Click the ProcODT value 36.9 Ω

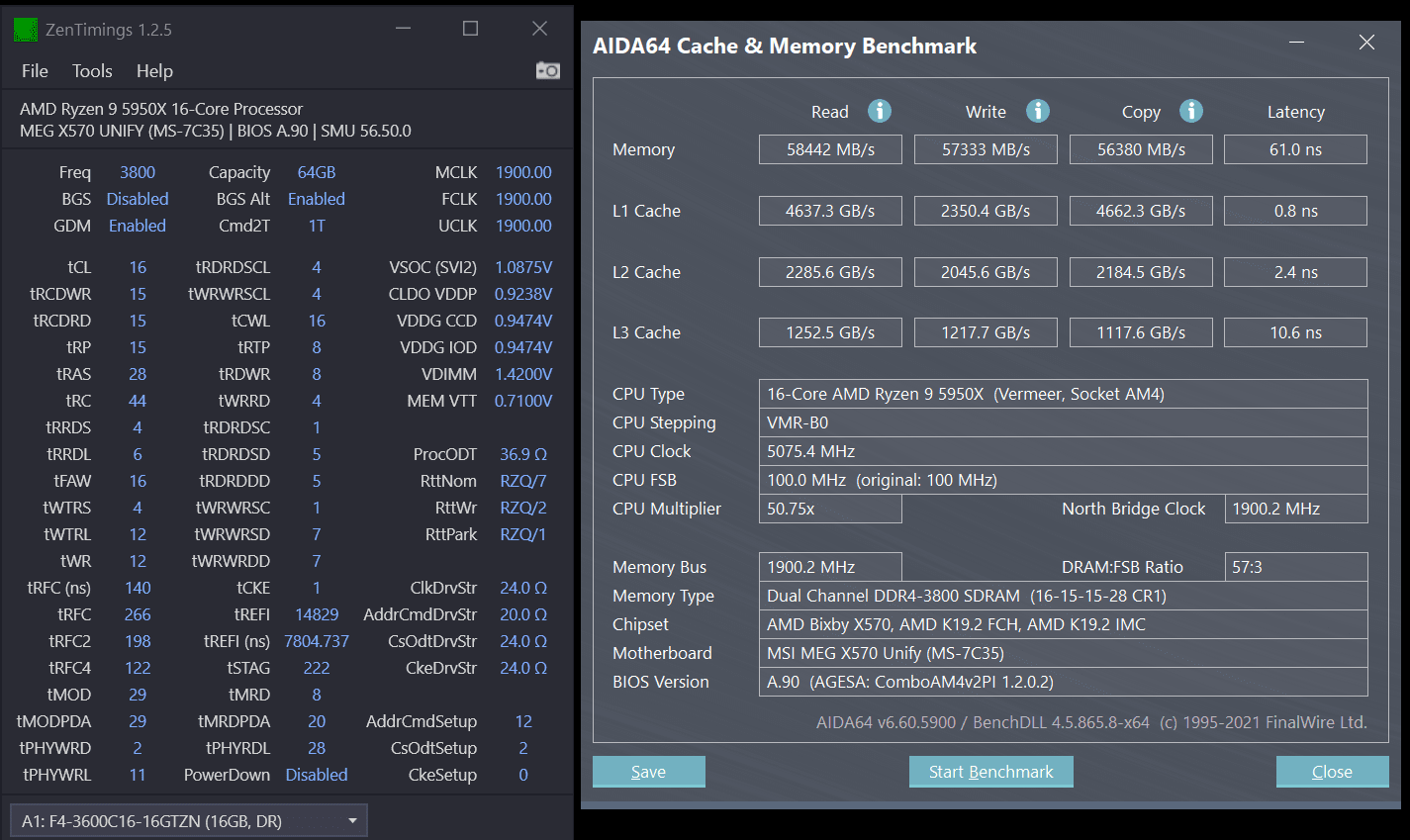(x=523, y=454)
